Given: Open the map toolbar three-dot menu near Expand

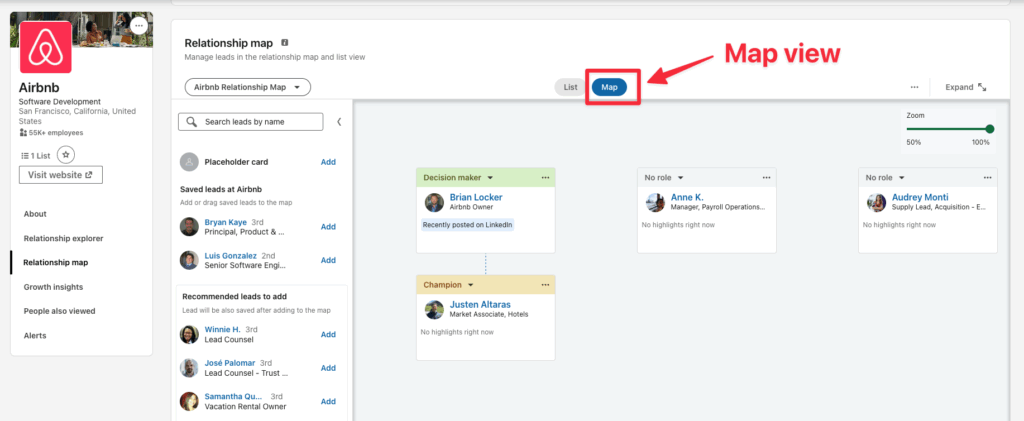Looking at the screenshot, I should [914, 87].
